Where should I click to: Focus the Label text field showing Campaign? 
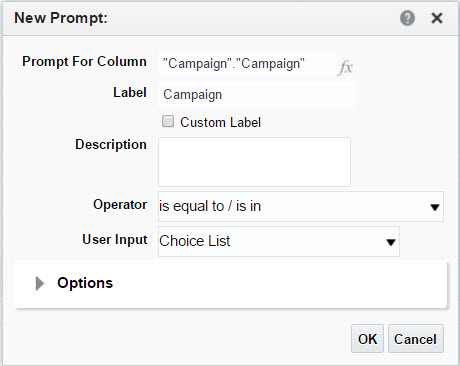257,95
